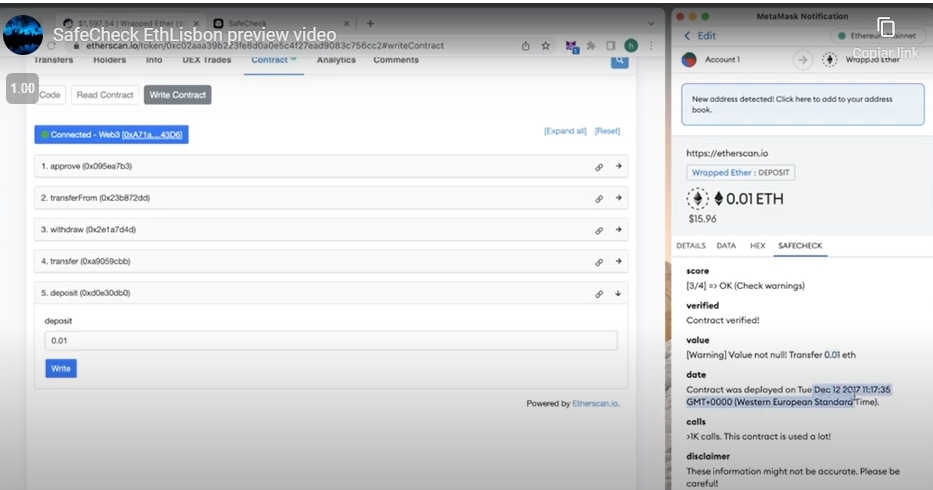Open the Analytics tab
The image size is (933, 490).
click(336, 60)
